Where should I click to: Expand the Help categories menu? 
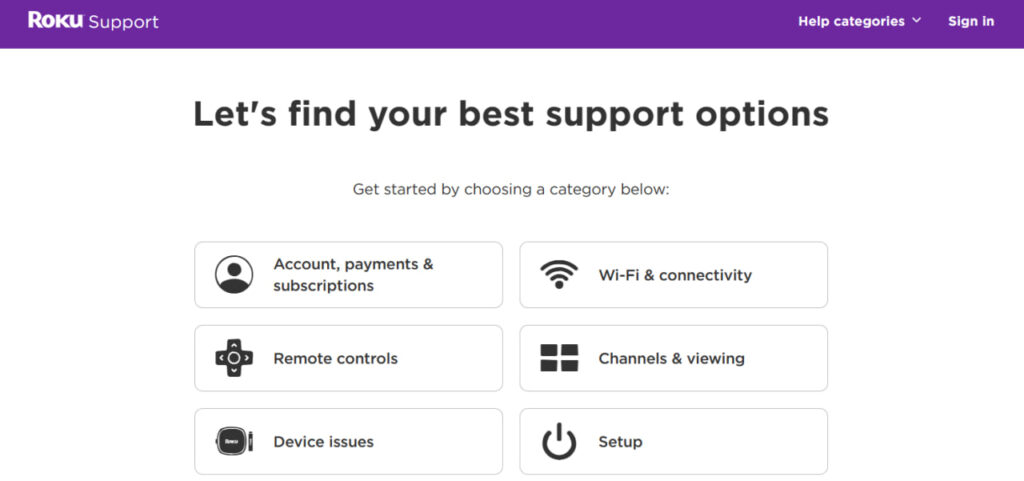point(859,21)
